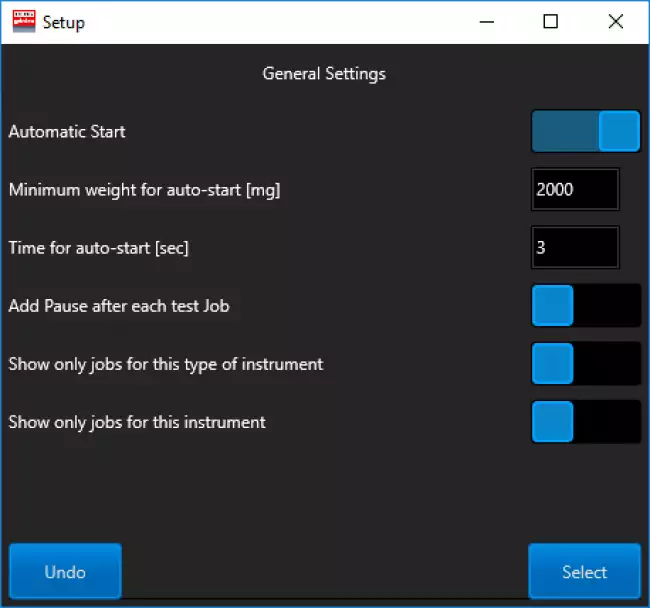Viewport: 650px width, 608px height.
Task: Click the Minimum weight for auto-start [mg] label
Action: click(144, 190)
